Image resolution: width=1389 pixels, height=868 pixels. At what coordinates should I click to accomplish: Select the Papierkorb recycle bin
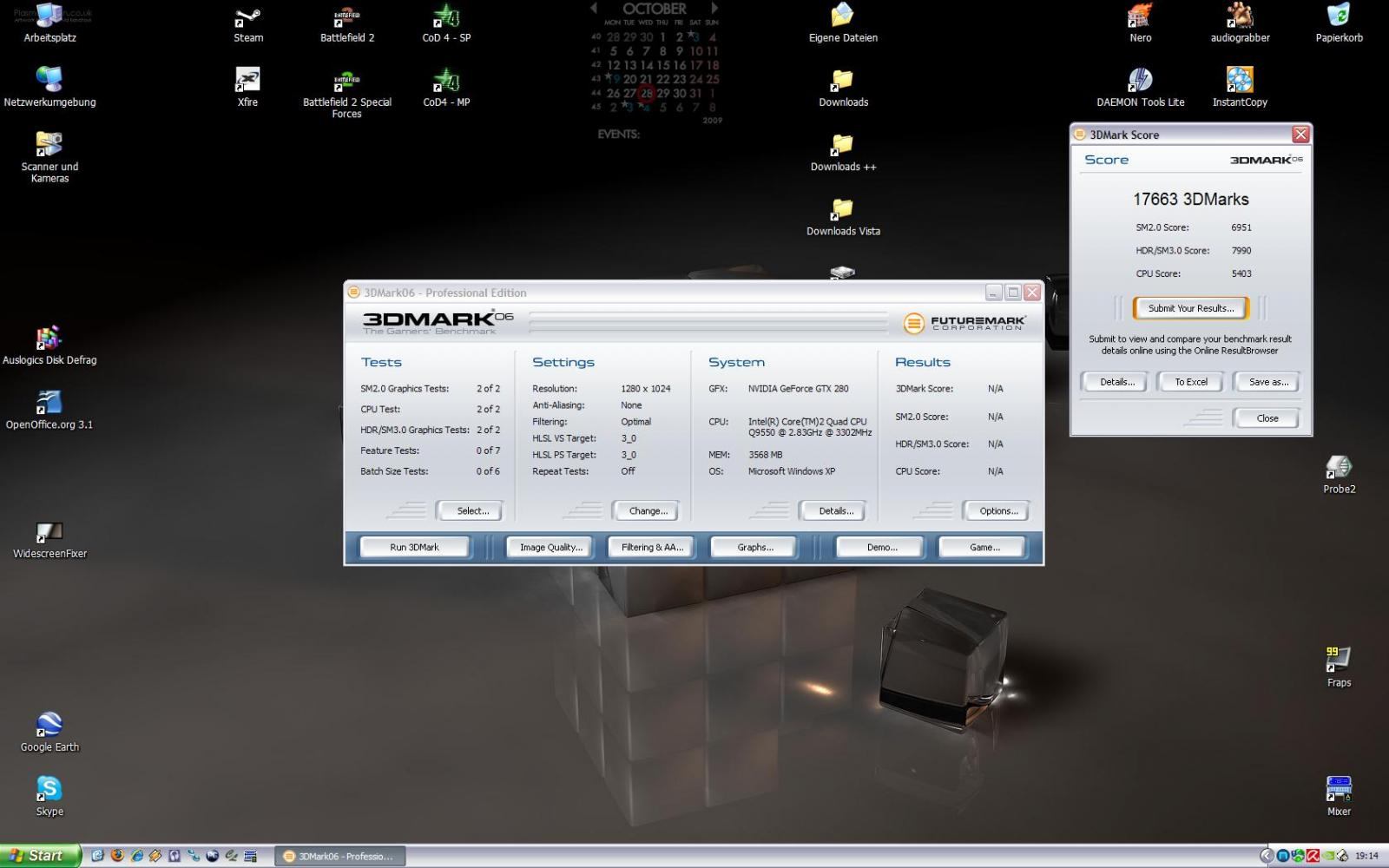coord(1339,23)
